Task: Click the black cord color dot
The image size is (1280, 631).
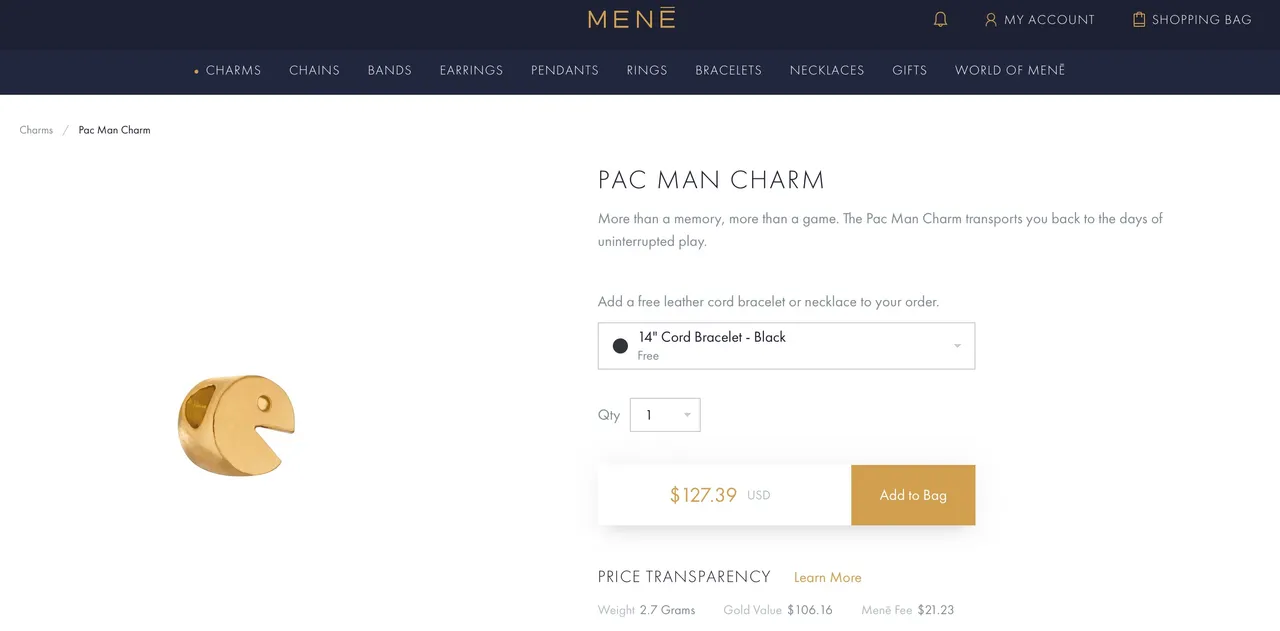Action: click(x=620, y=346)
